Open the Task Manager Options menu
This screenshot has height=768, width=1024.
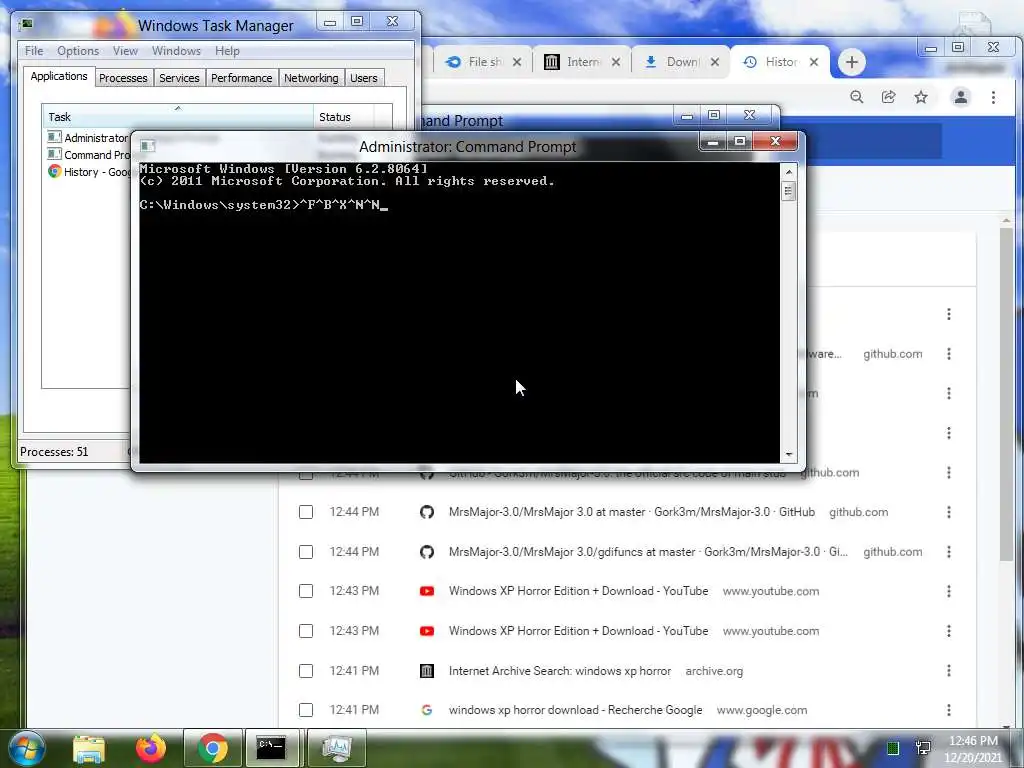click(x=78, y=50)
